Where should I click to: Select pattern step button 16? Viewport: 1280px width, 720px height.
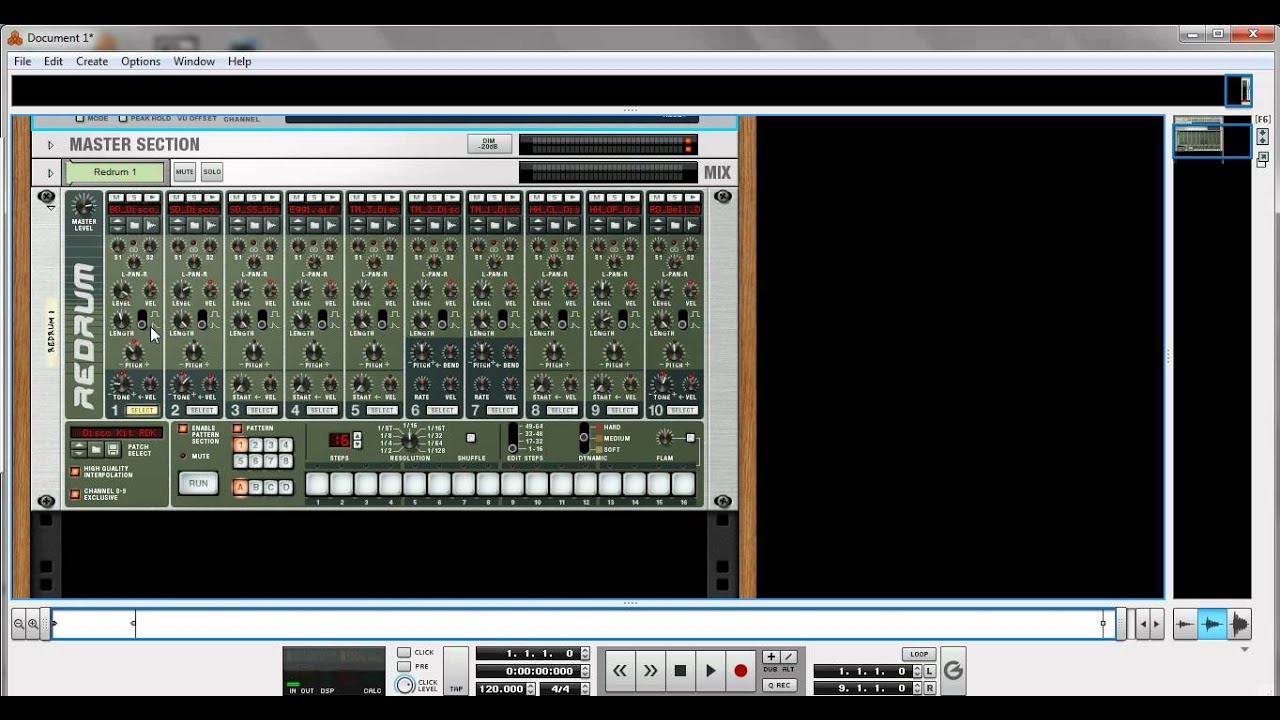[683, 484]
